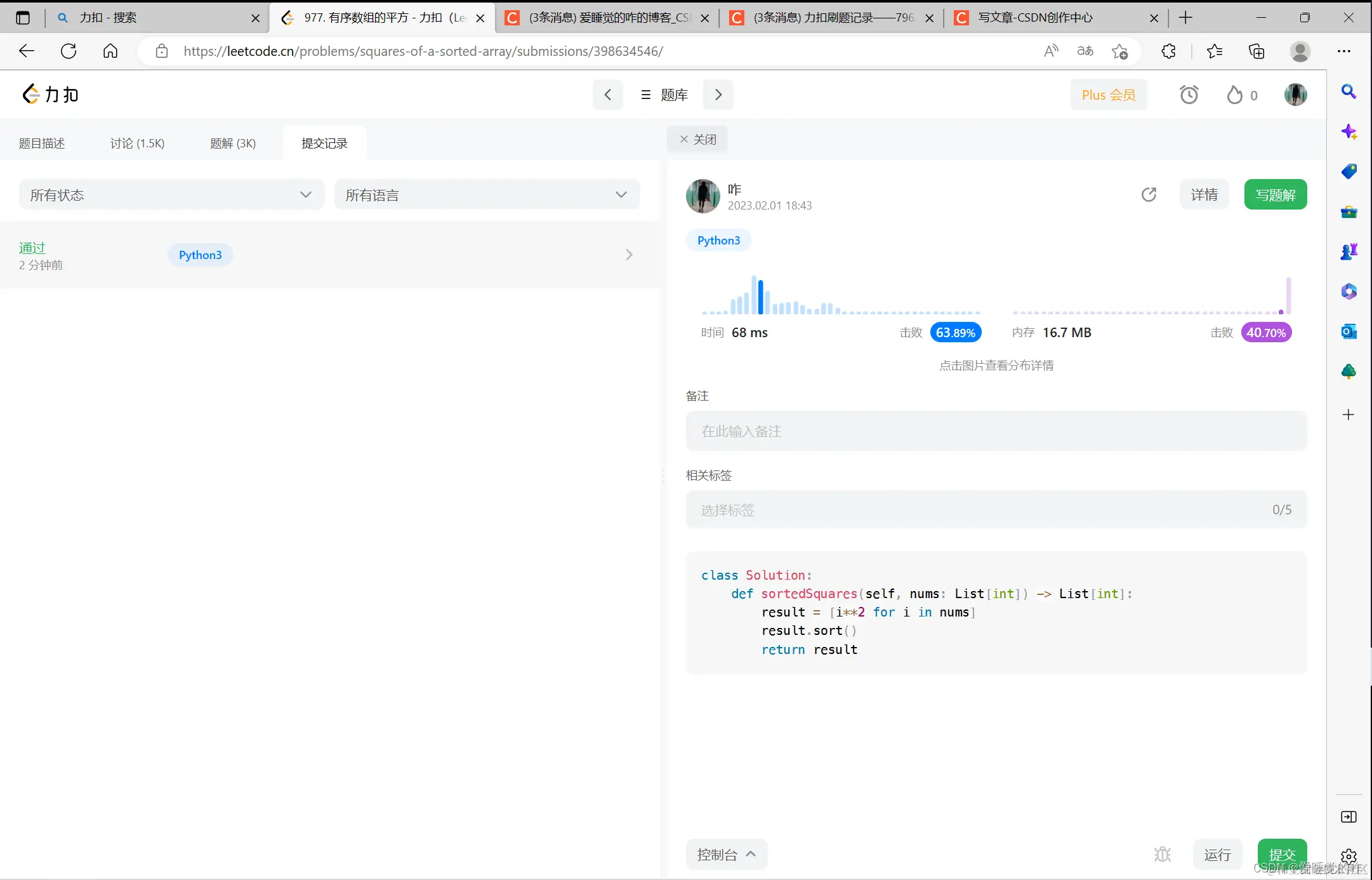Go to the previous problem arrow

(x=607, y=95)
